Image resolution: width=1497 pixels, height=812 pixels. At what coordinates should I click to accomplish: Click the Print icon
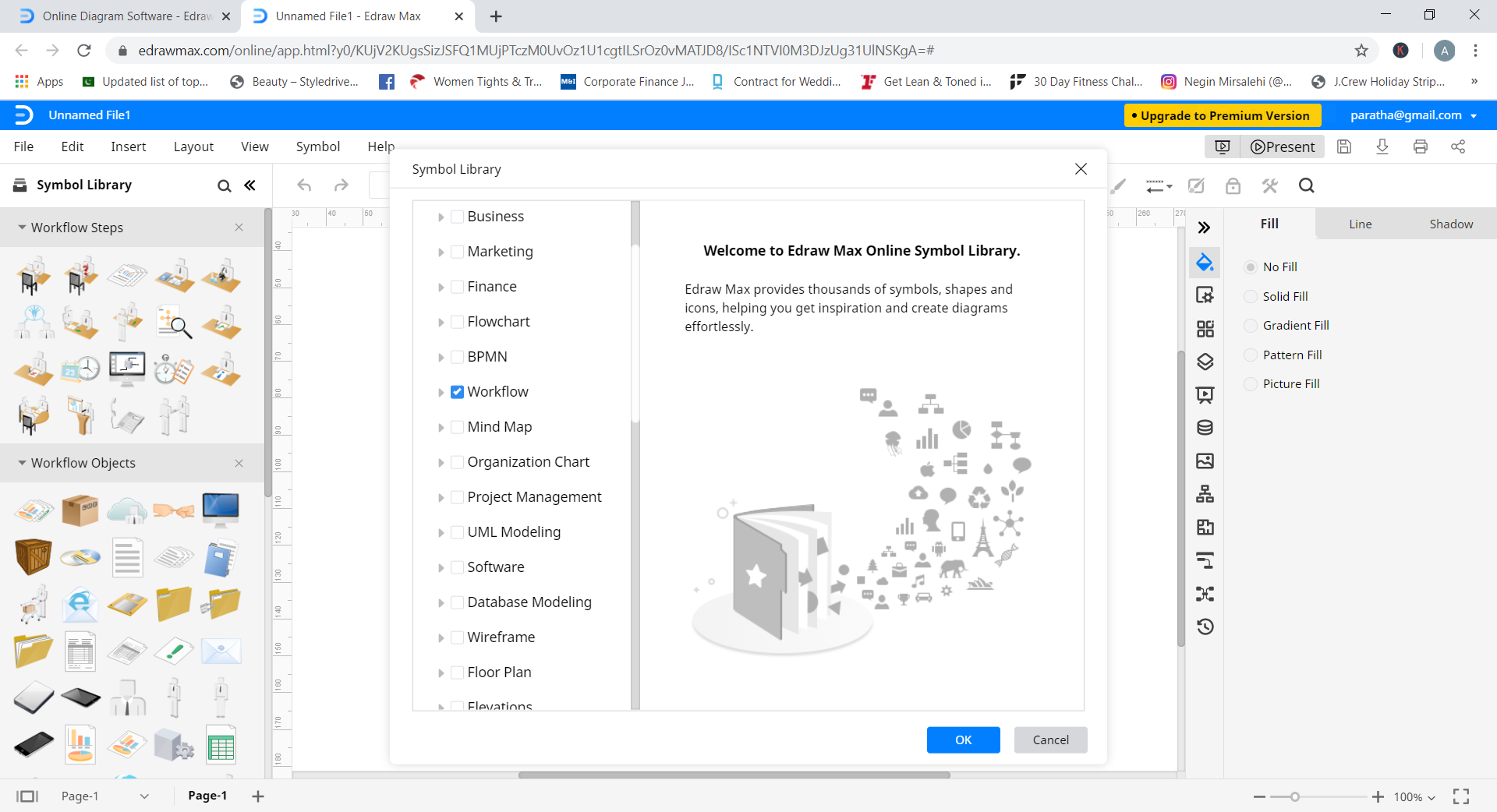(x=1421, y=147)
